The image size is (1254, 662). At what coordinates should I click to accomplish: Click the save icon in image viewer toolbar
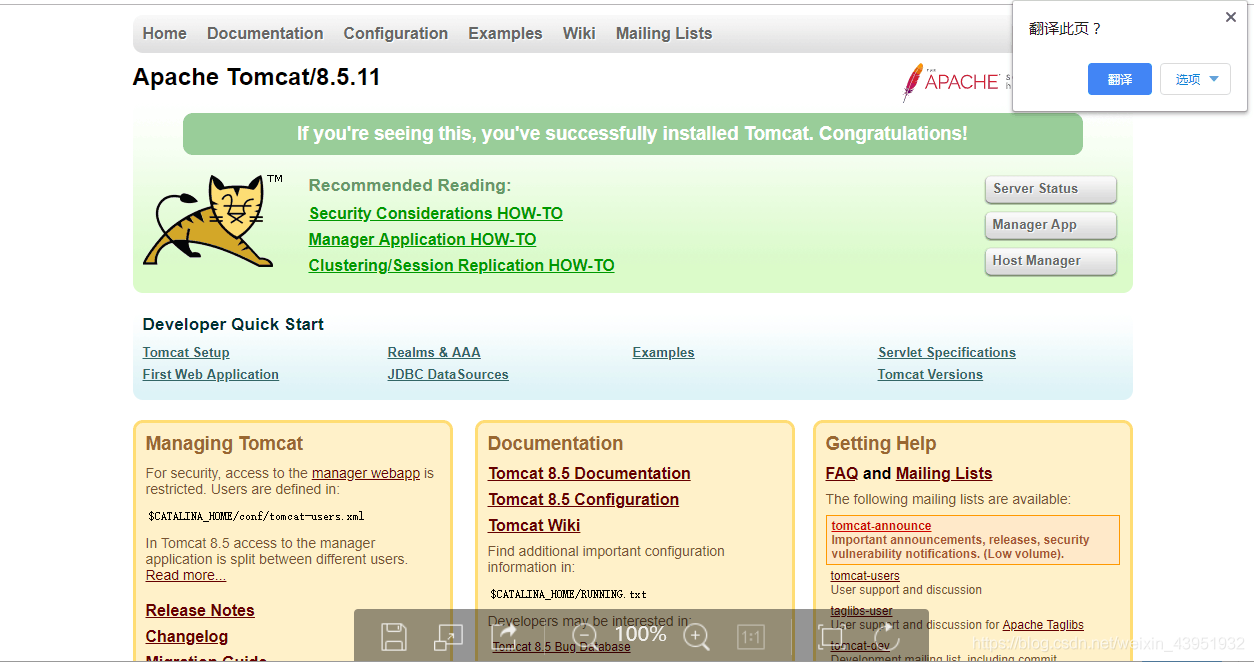[393, 636]
